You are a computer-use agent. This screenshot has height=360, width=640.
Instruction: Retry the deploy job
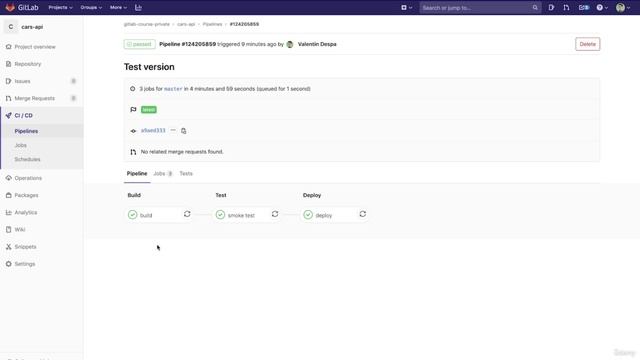click(362, 214)
